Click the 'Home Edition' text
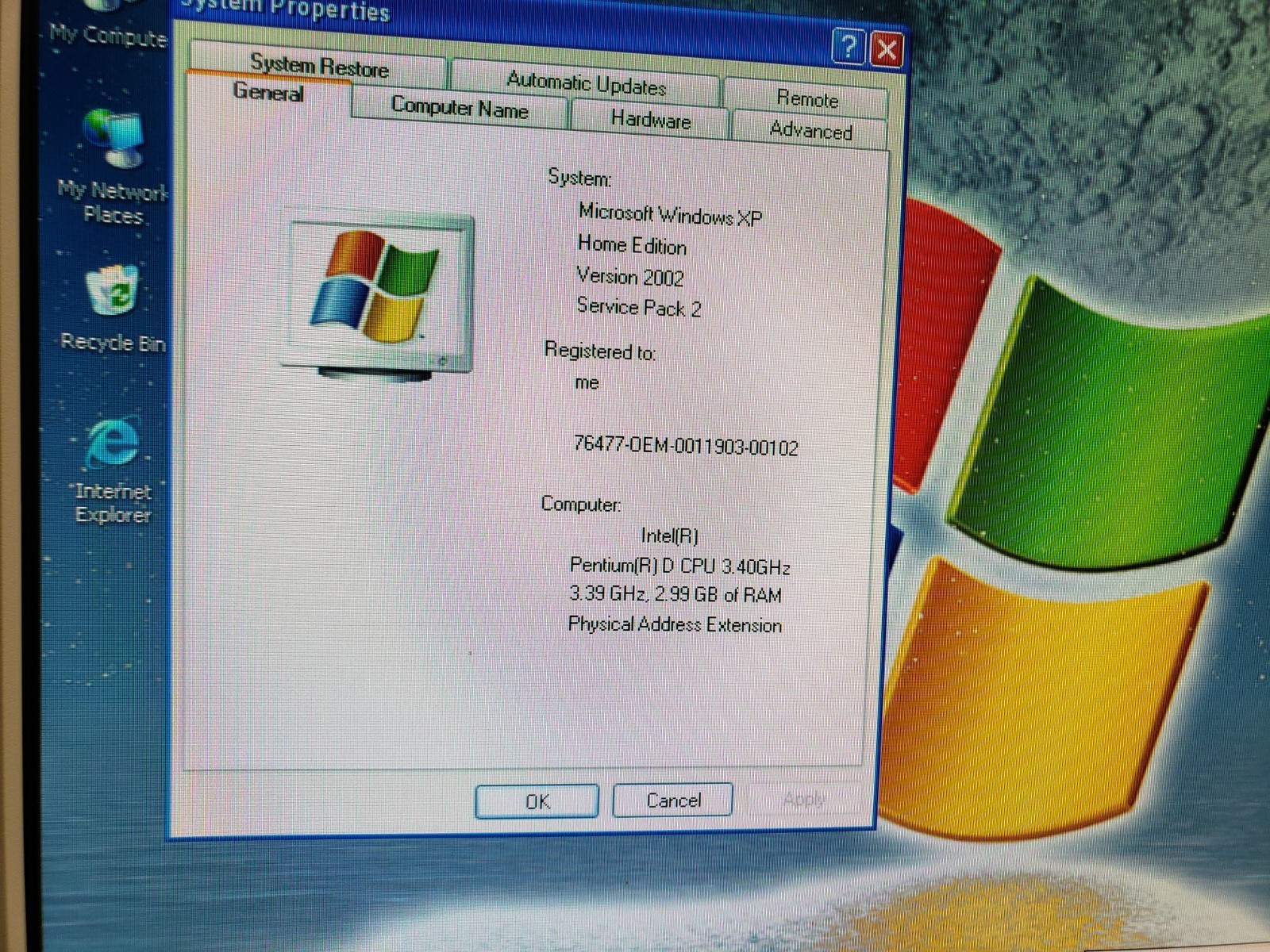The height and width of the screenshot is (952, 1270). (632, 245)
